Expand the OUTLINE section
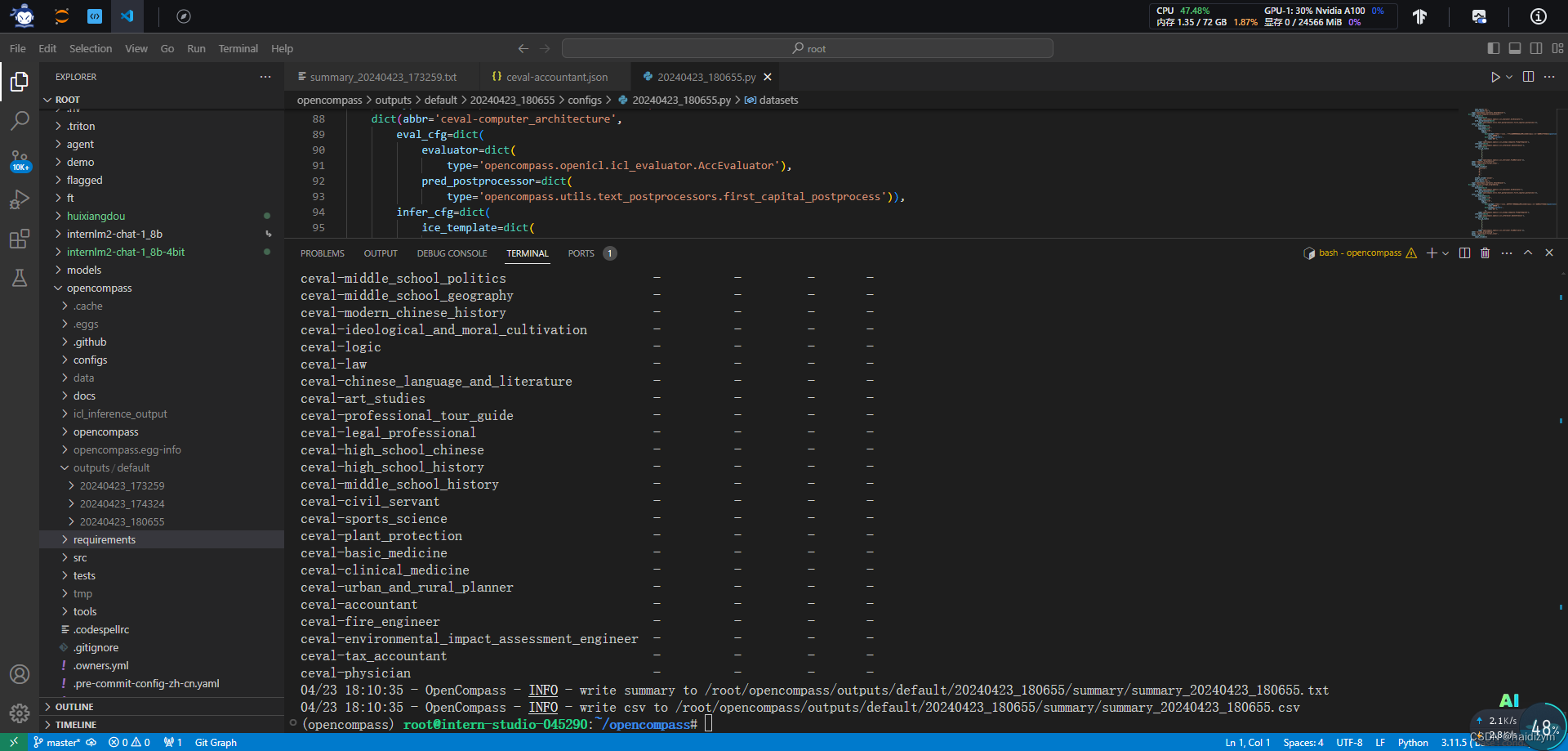Screen dimensions: 1568x751 point(74,707)
